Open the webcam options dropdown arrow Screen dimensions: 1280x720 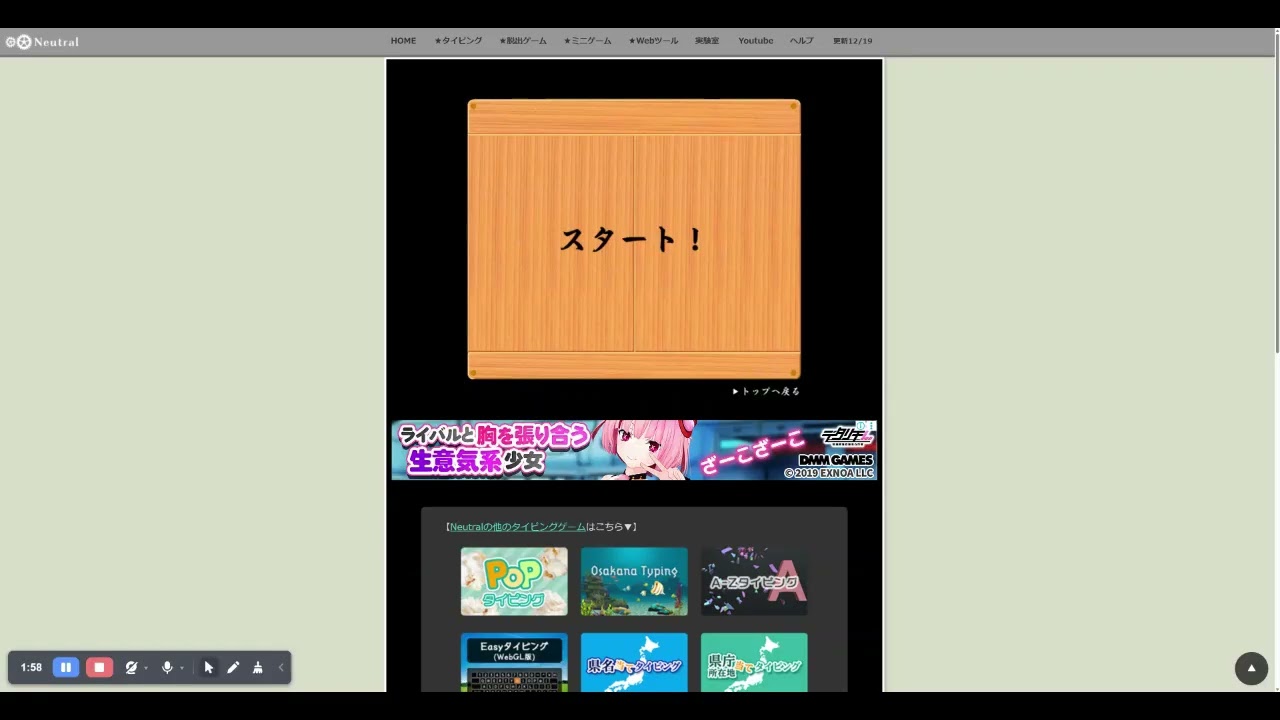pyautogui.click(x=146, y=668)
